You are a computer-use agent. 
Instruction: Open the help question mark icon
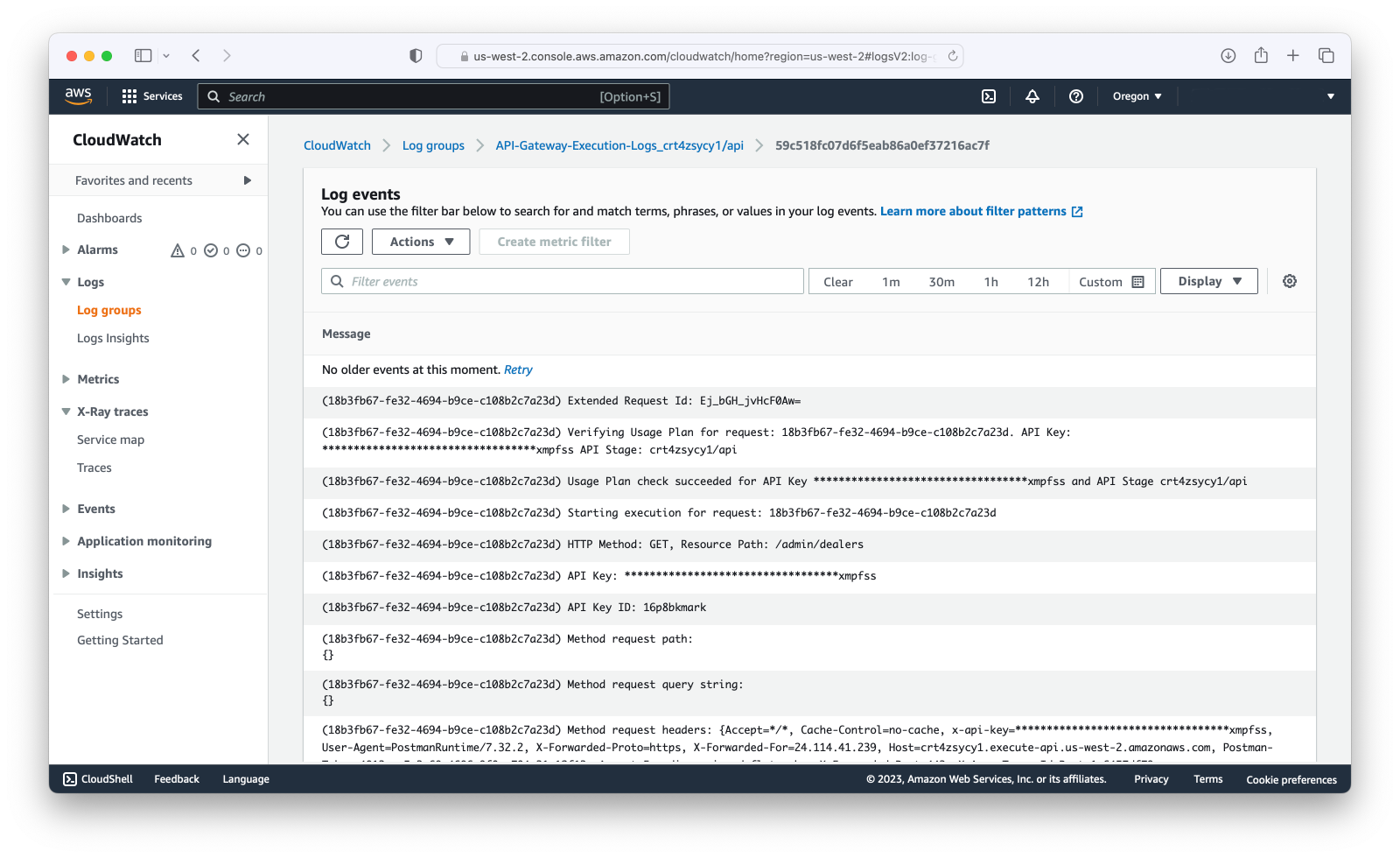click(x=1076, y=96)
